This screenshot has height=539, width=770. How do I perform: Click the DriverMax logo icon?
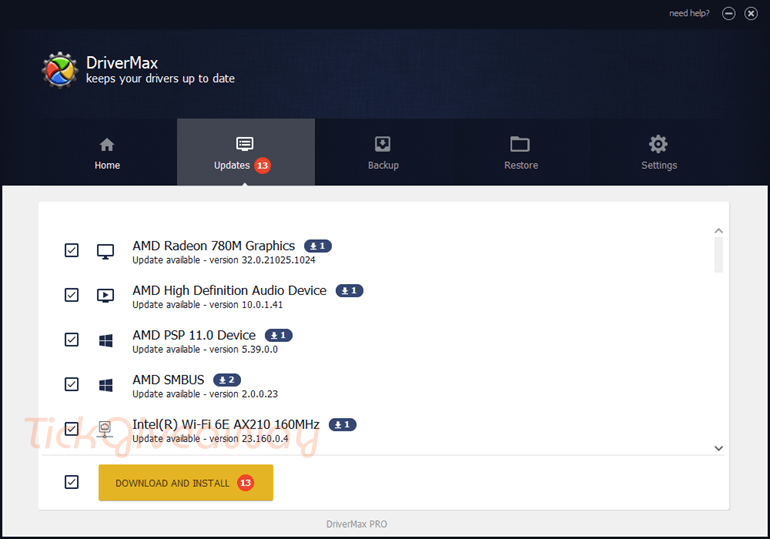(59, 70)
